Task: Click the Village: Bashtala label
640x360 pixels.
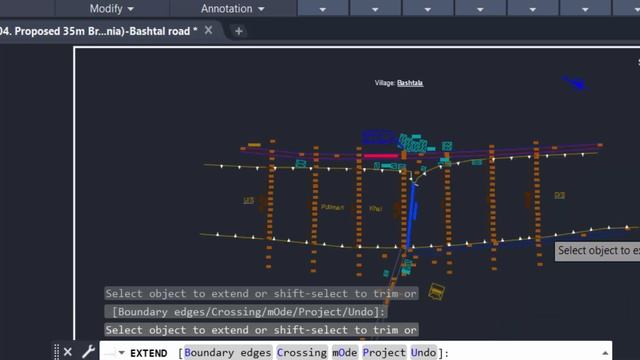Action: (399, 83)
